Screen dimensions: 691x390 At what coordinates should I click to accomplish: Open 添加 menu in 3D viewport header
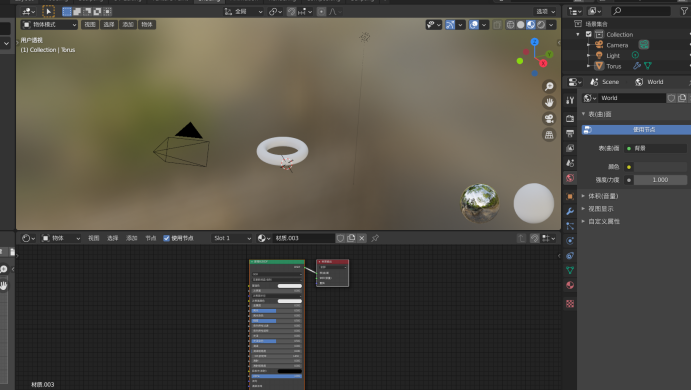coord(128,25)
